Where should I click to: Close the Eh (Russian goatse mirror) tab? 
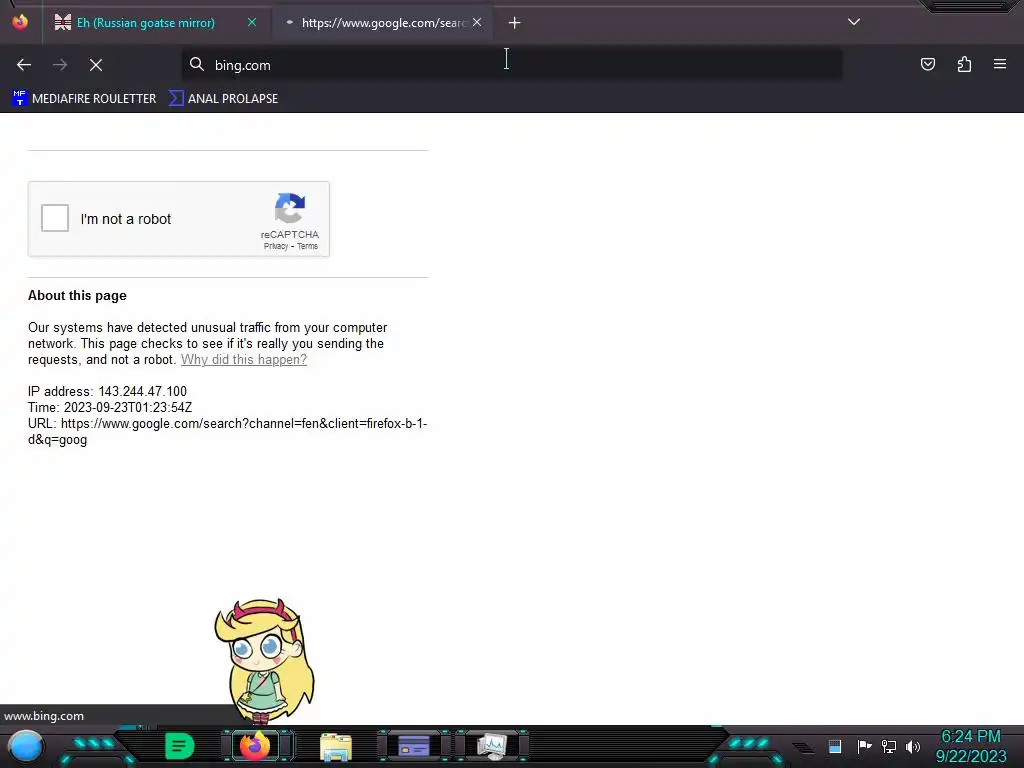tap(252, 22)
